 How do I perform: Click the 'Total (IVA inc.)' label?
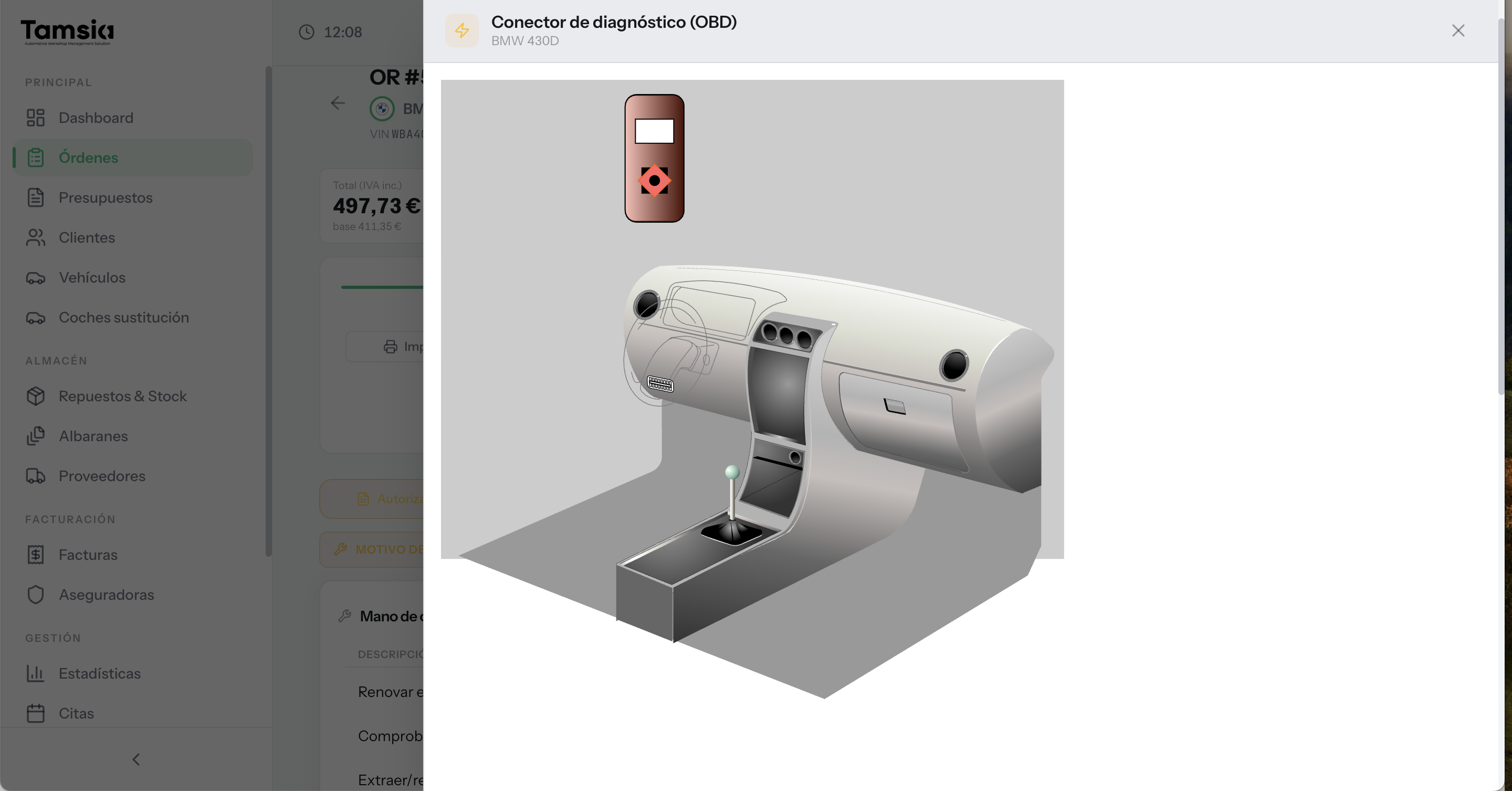click(x=367, y=185)
